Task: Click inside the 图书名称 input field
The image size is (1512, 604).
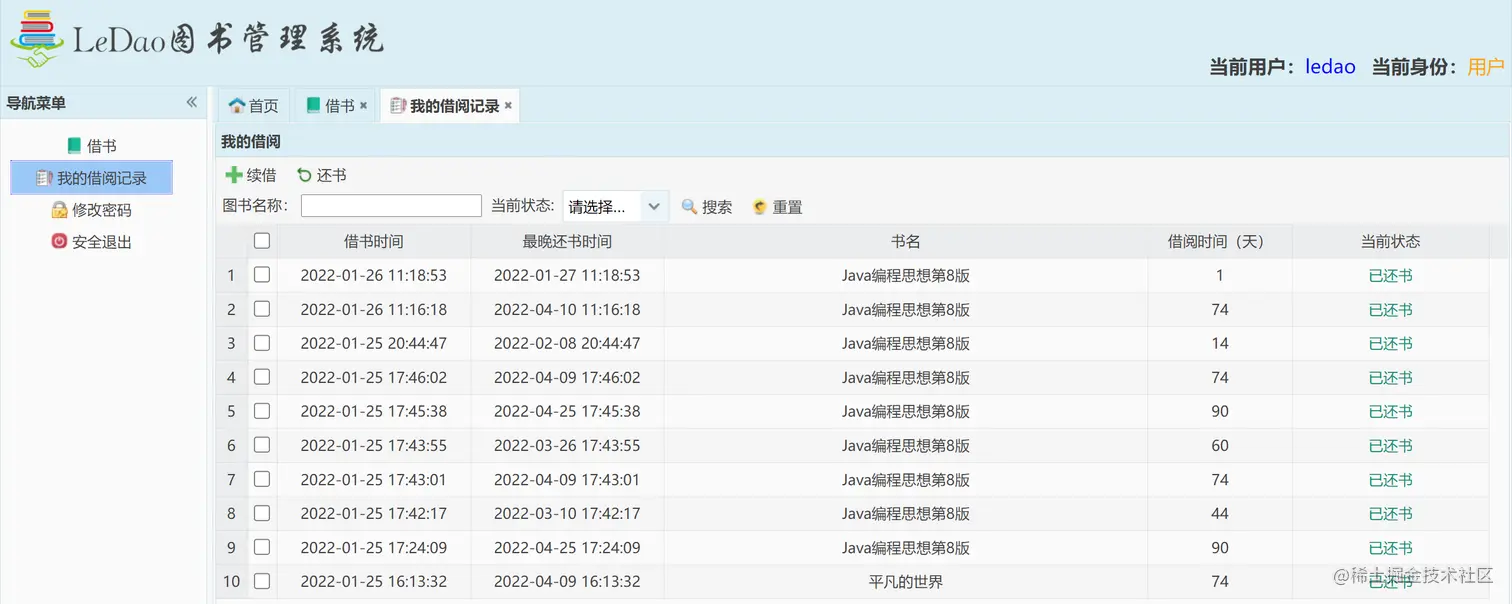Action: click(x=390, y=205)
